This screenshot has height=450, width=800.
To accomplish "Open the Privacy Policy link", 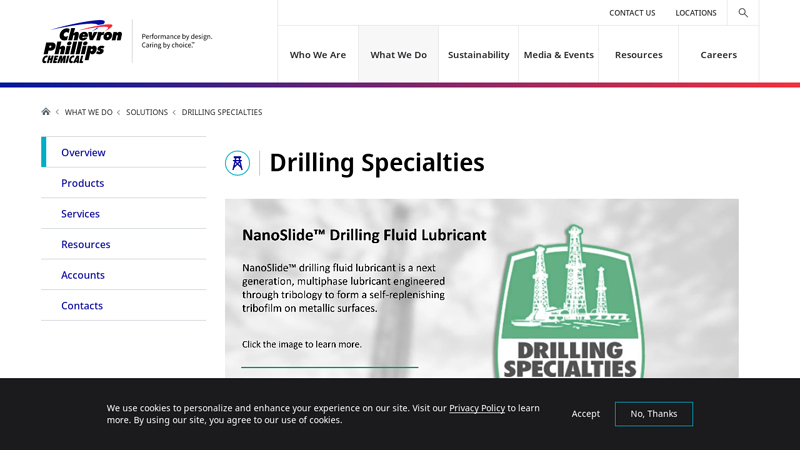I will tap(477, 408).
